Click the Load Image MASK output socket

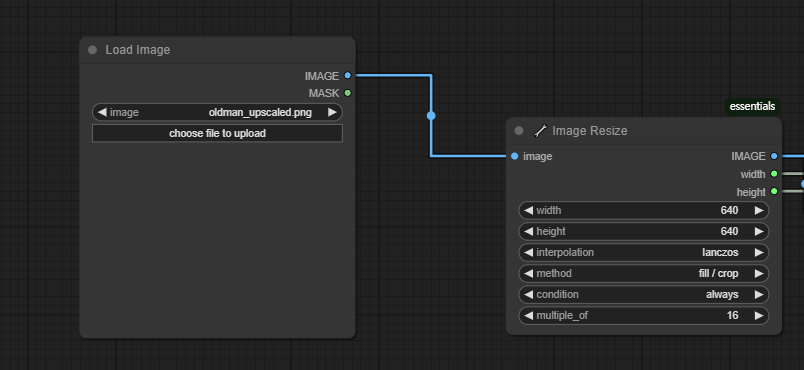[x=348, y=93]
